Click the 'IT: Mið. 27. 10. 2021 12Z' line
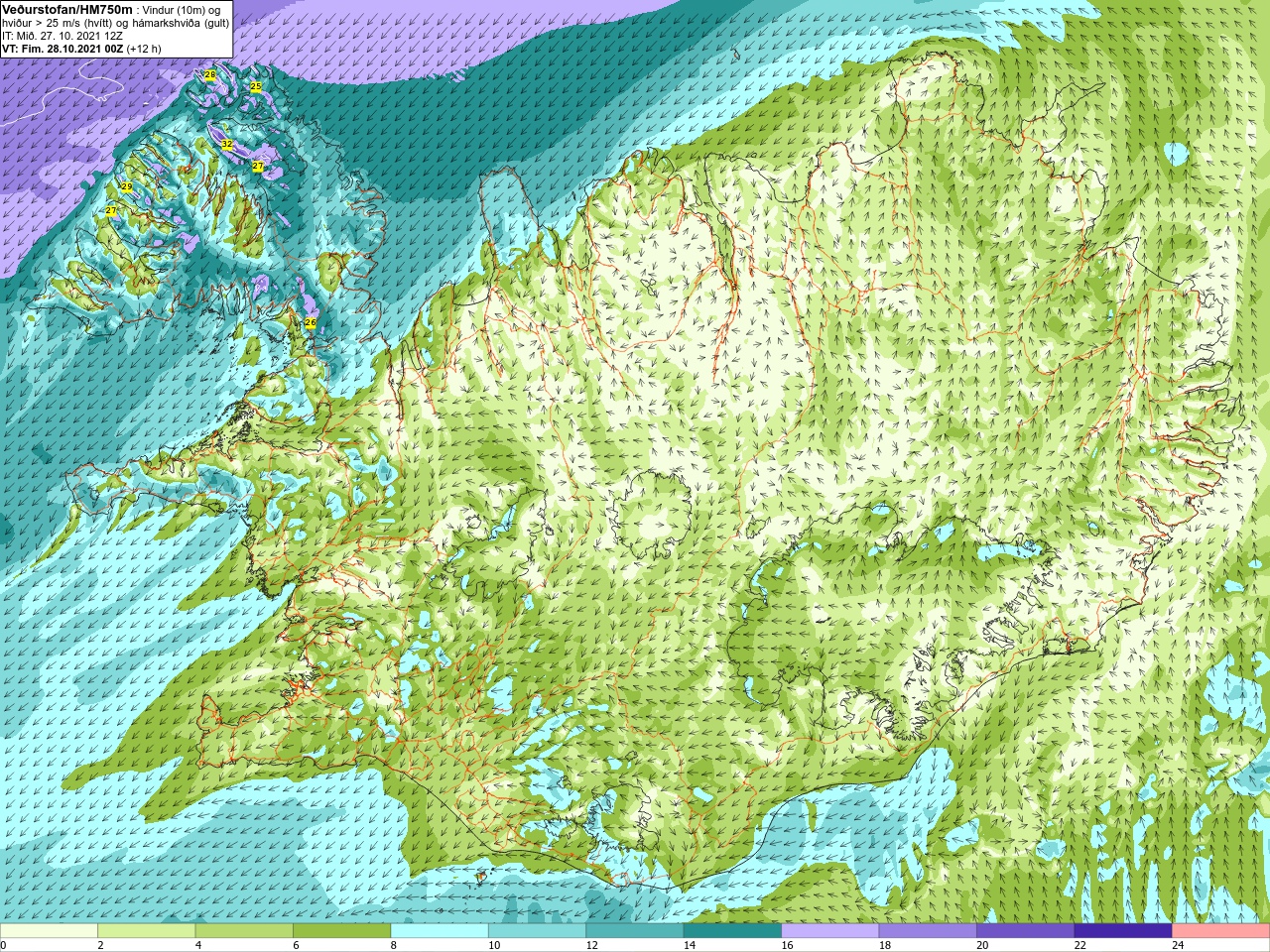Image resolution: width=1270 pixels, height=952 pixels. click(x=63, y=36)
